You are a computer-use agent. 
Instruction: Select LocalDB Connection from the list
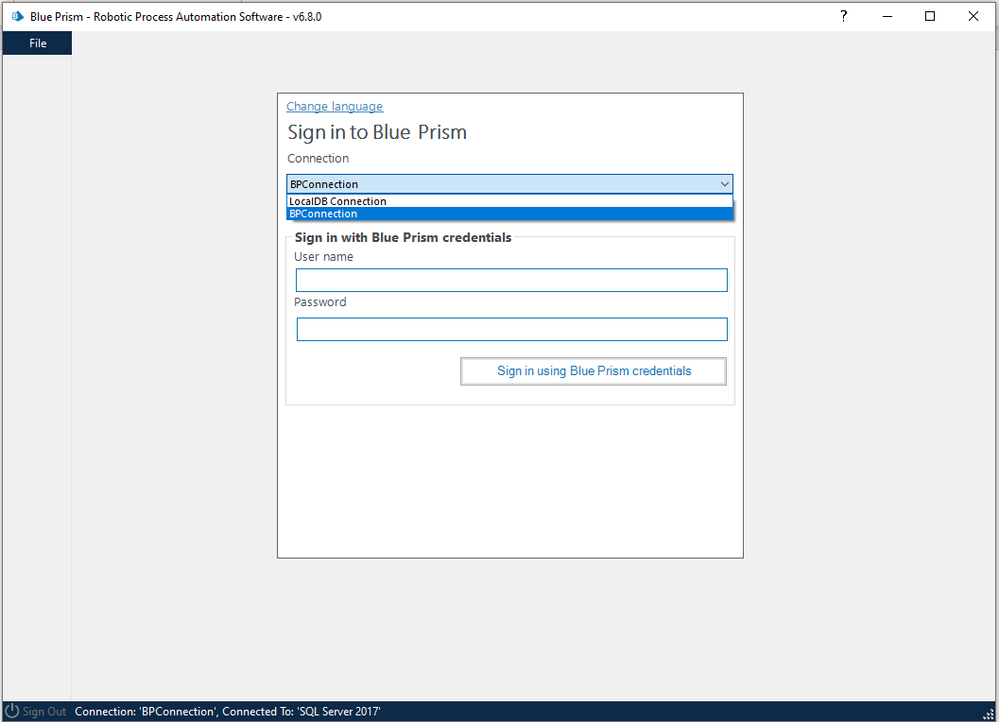click(x=510, y=201)
